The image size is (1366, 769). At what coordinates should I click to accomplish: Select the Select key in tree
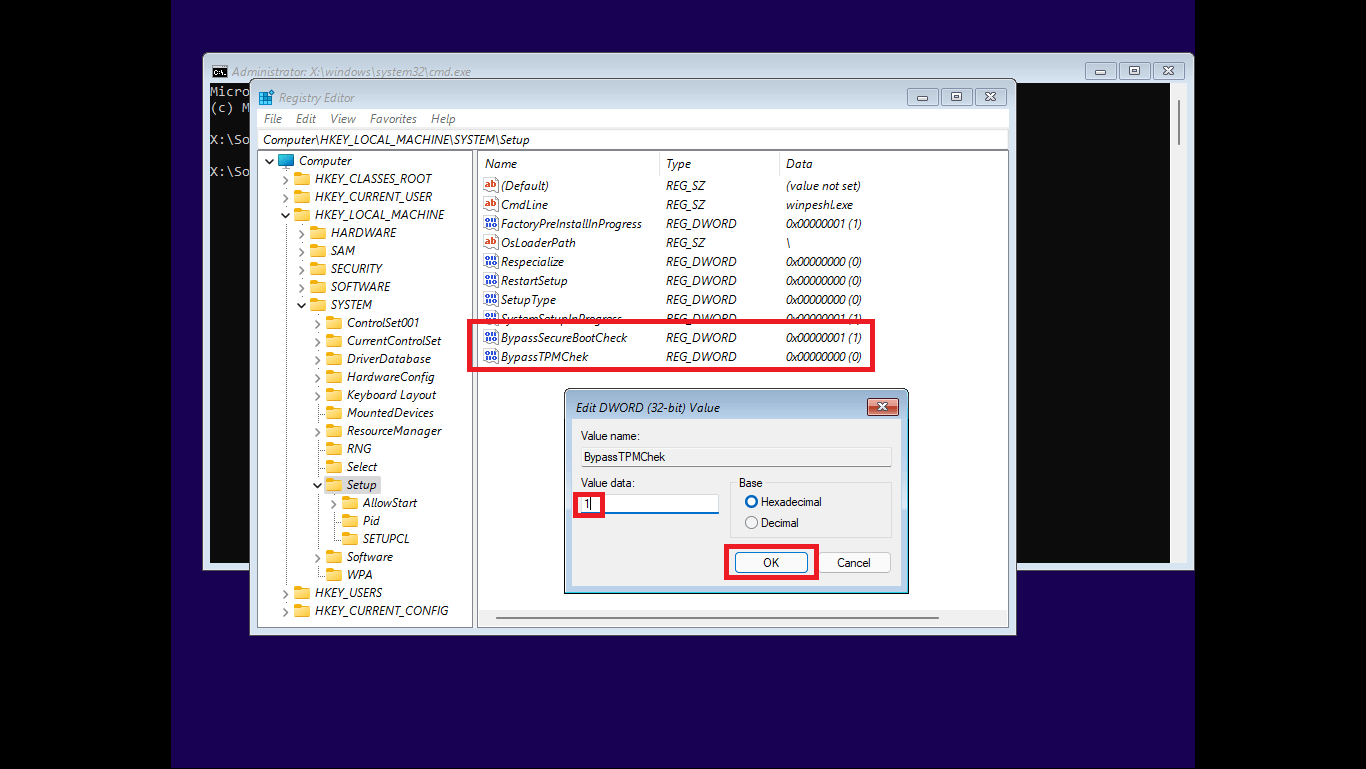click(362, 467)
